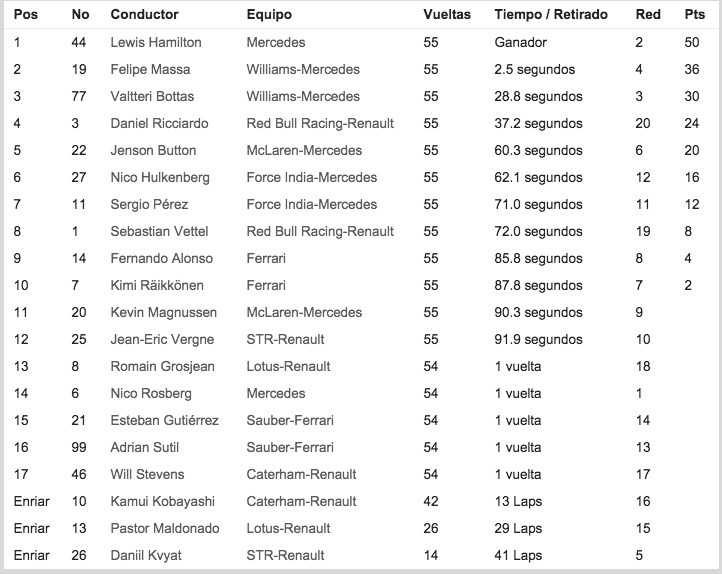Click the No column header
This screenshot has width=722, height=574.
[x=81, y=15]
